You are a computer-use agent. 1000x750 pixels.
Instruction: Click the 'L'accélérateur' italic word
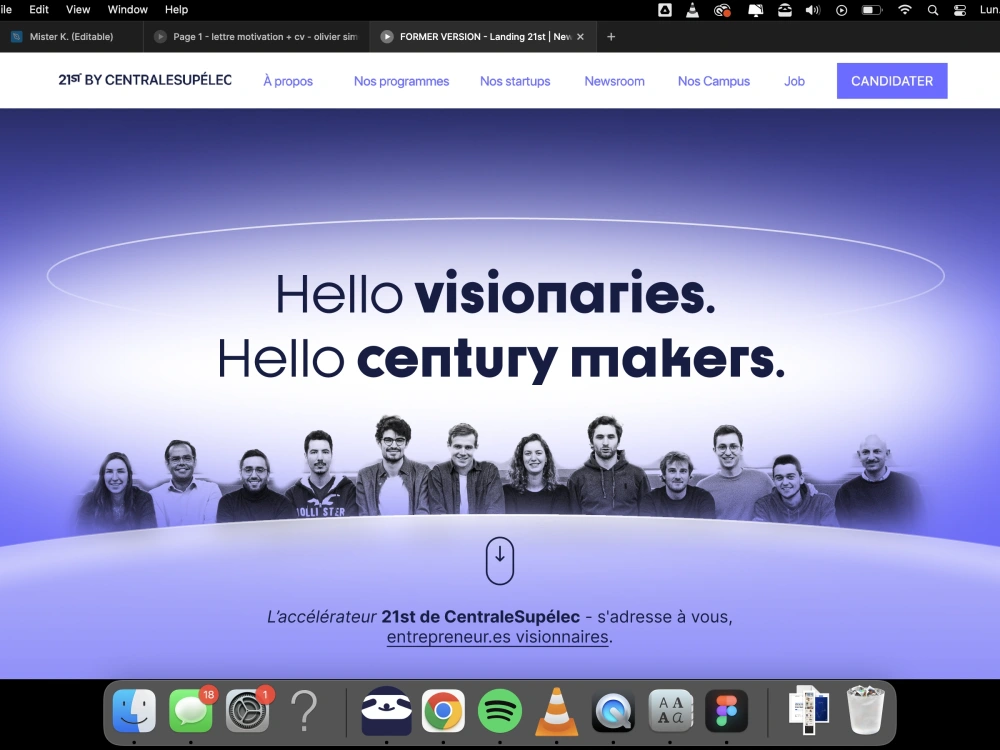tap(321, 617)
